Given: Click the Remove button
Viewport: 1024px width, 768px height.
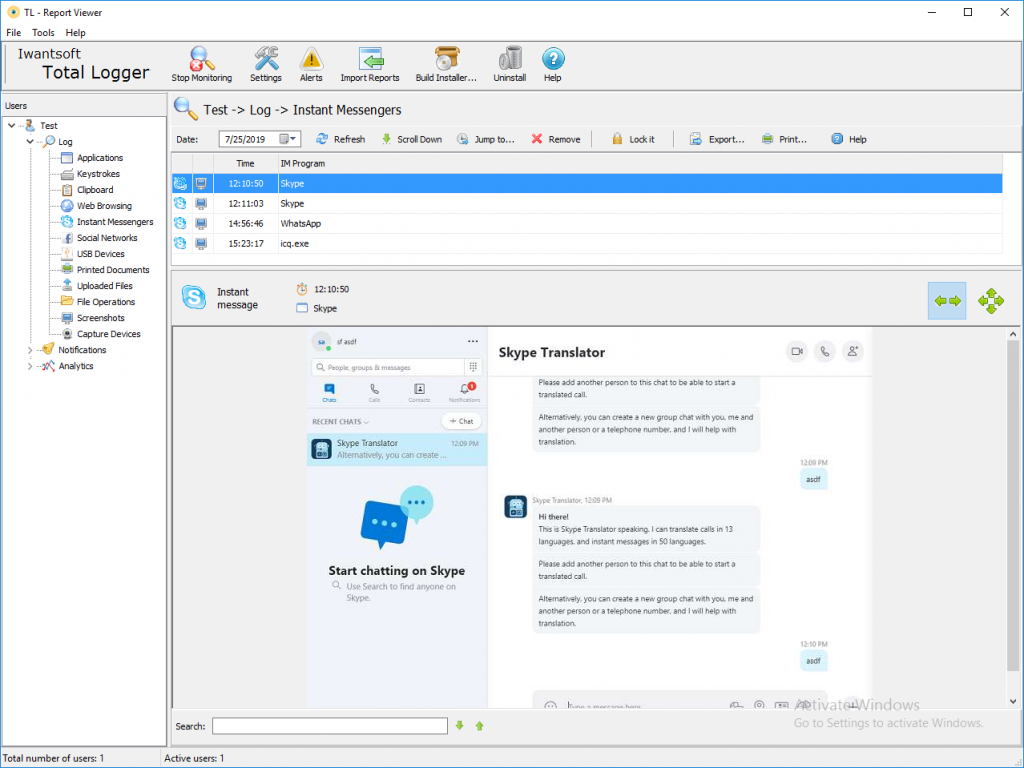Looking at the screenshot, I should point(555,139).
